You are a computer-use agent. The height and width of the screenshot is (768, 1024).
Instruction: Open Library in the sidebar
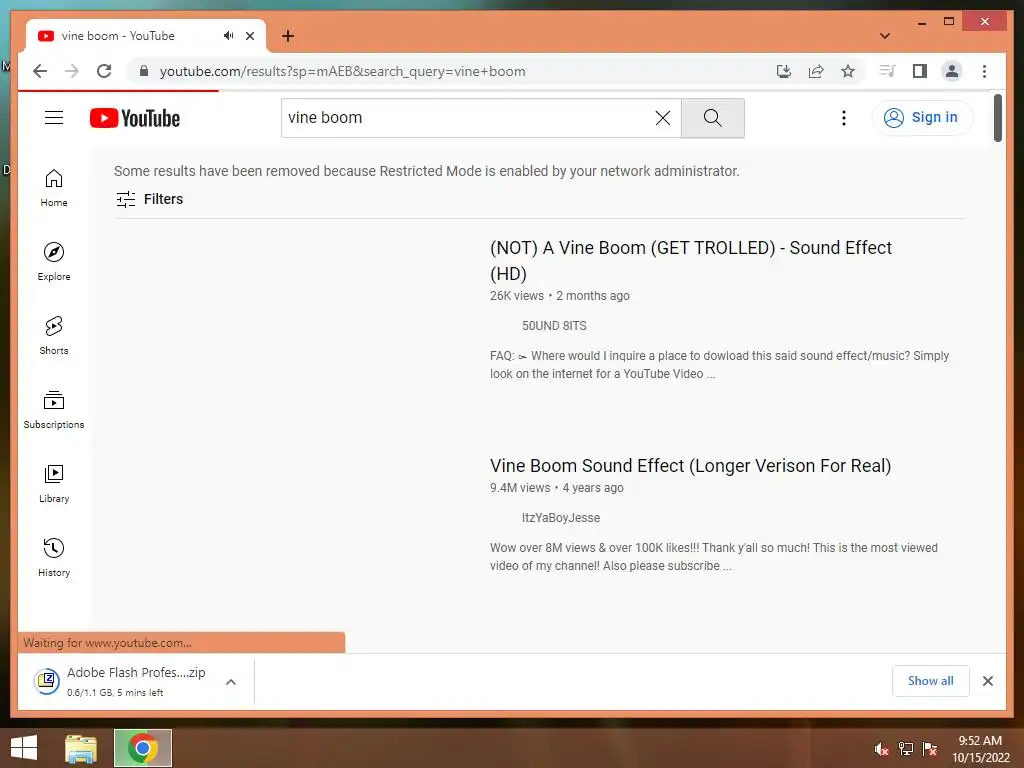pyautogui.click(x=54, y=484)
